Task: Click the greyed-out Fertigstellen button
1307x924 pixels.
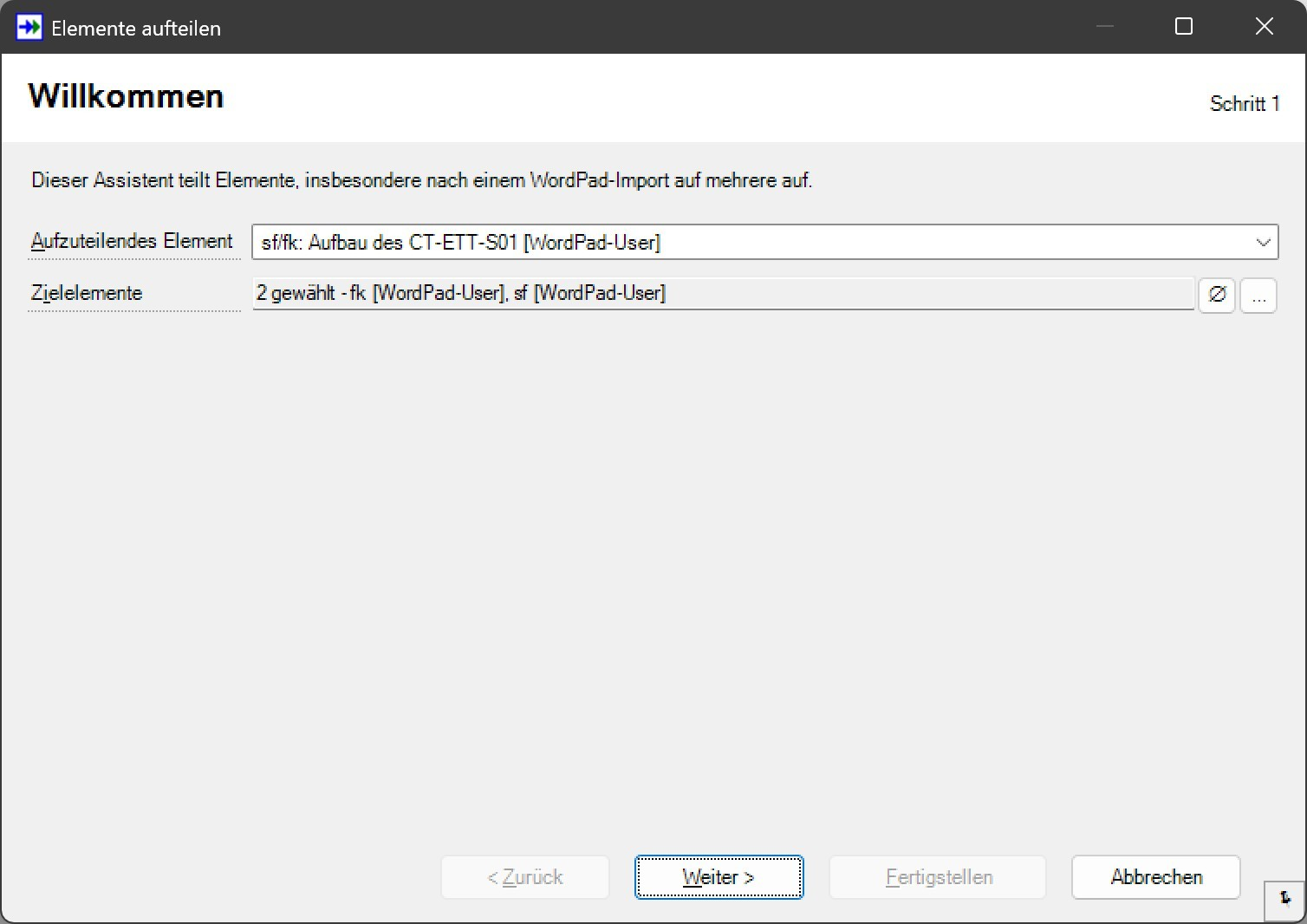Action: tap(938, 877)
